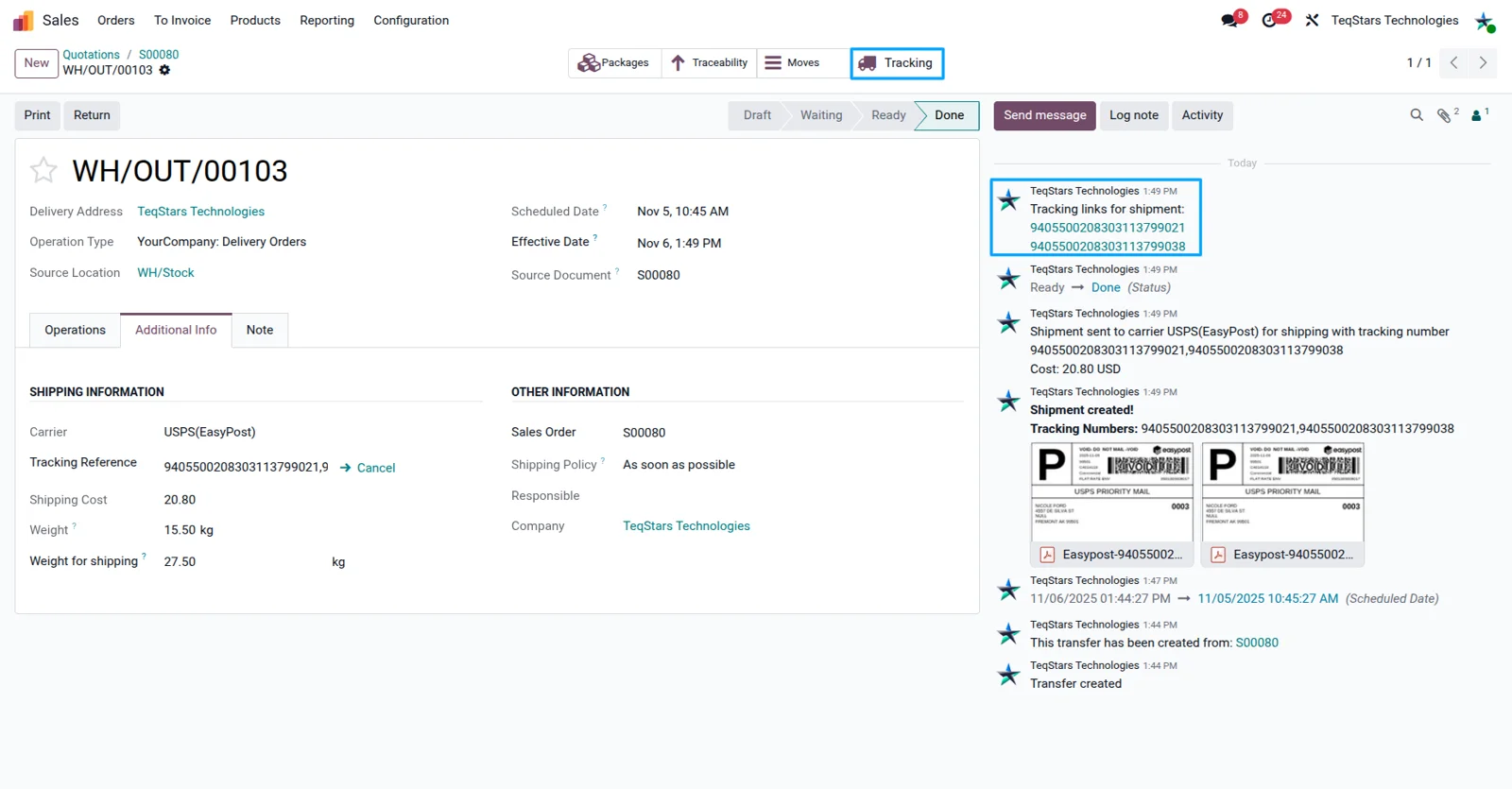Click the Tracking Reference value
1512x789 pixels.
point(246,467)
